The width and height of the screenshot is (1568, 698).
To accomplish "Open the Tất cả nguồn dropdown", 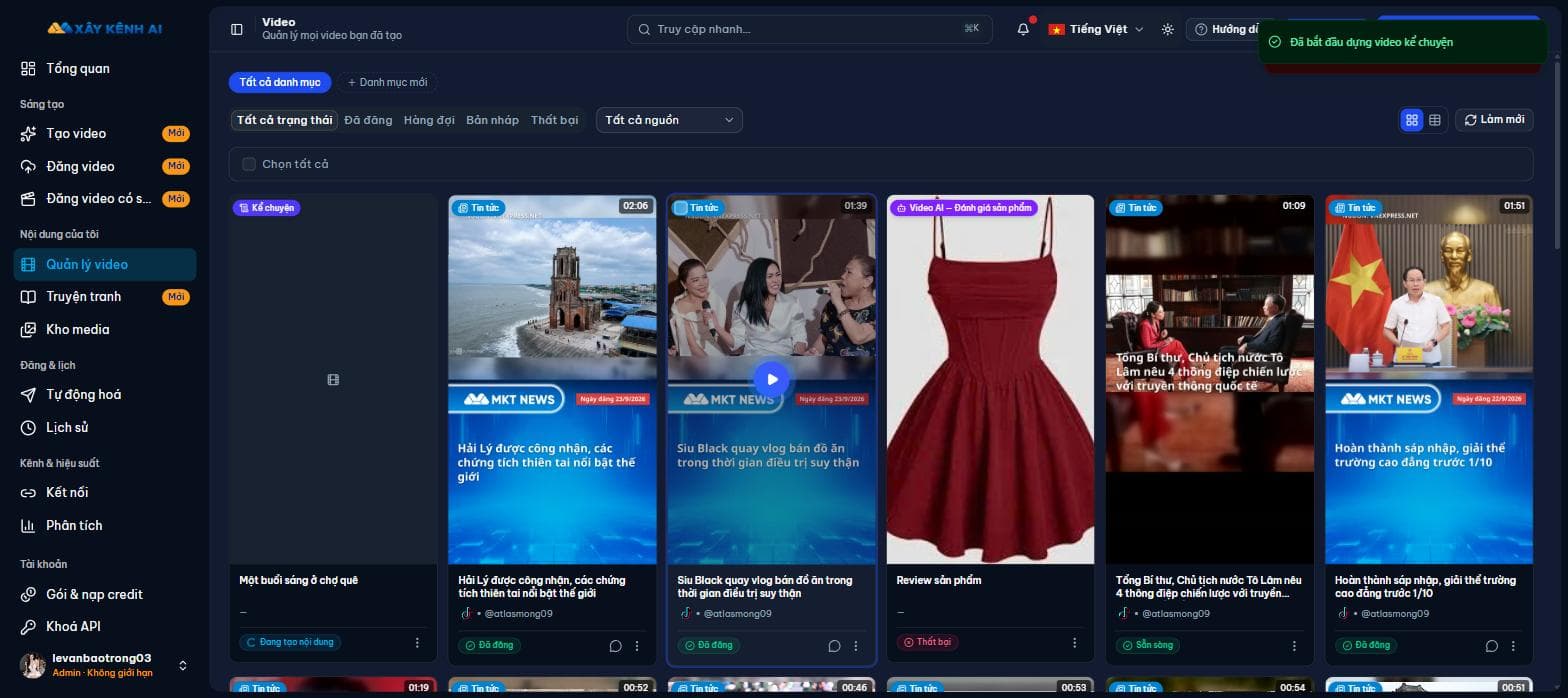I will [669, 120].
